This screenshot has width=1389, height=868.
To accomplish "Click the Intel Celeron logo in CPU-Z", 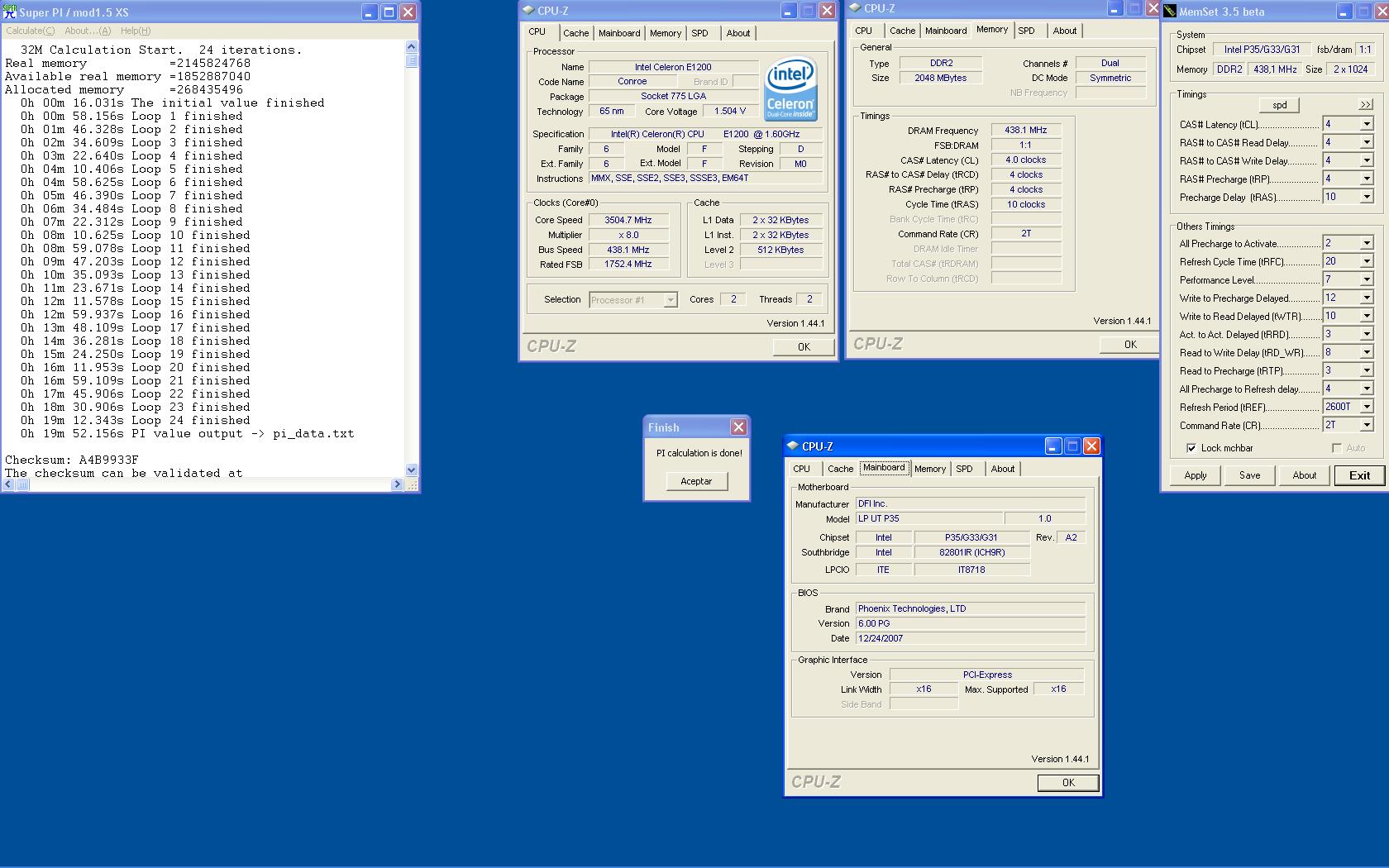I will pos(790,88).
